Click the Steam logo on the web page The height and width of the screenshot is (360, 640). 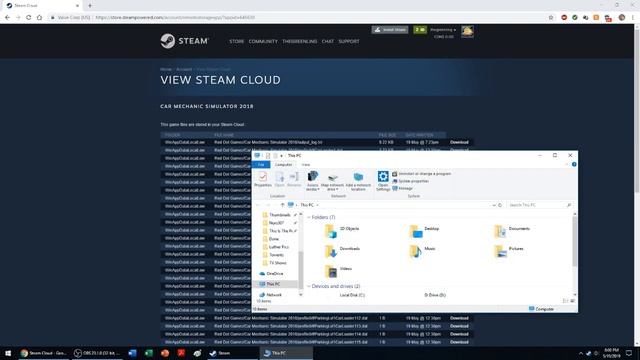tap(184, 41)
